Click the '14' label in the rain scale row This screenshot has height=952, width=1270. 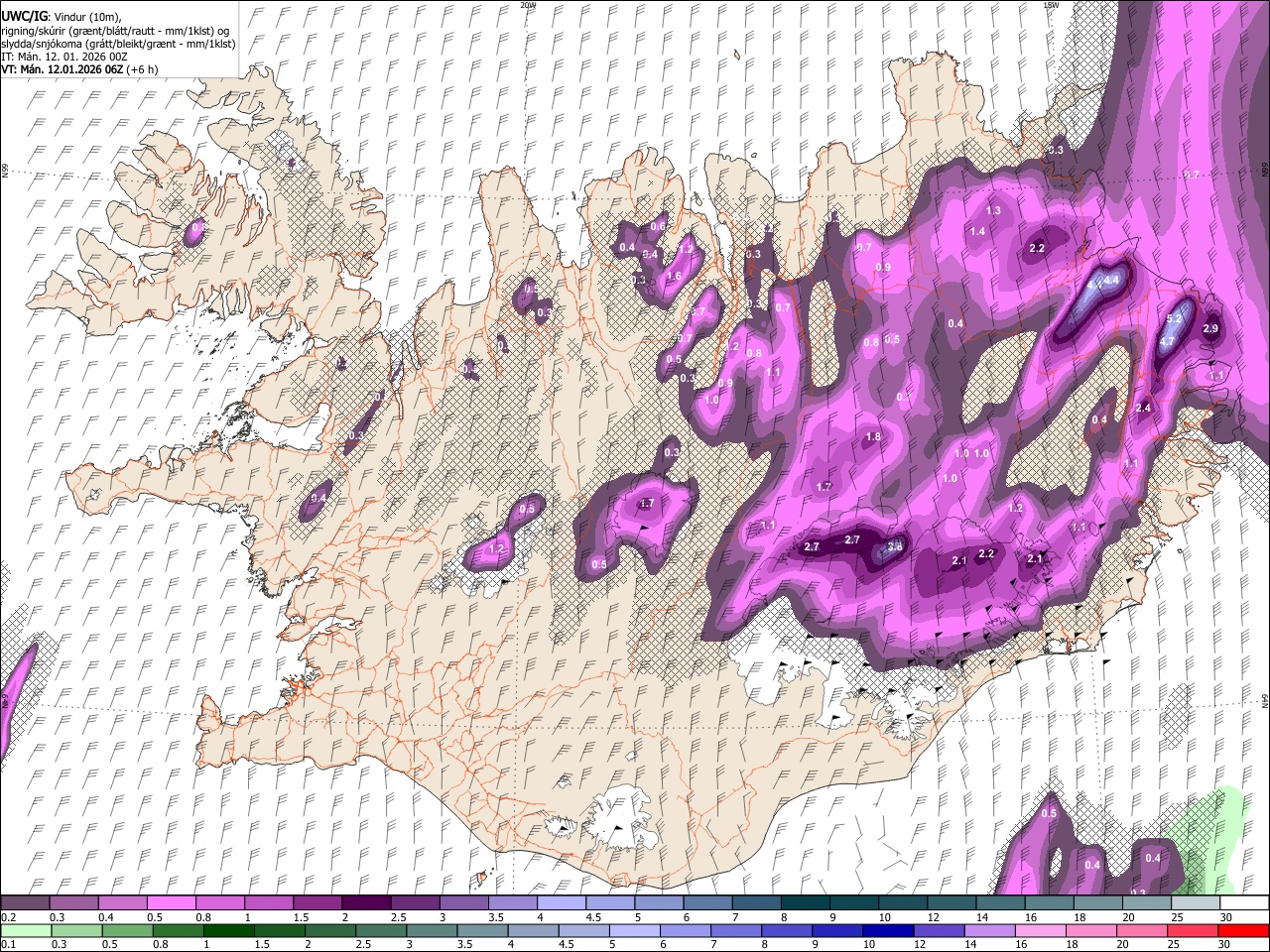point(970,945)
